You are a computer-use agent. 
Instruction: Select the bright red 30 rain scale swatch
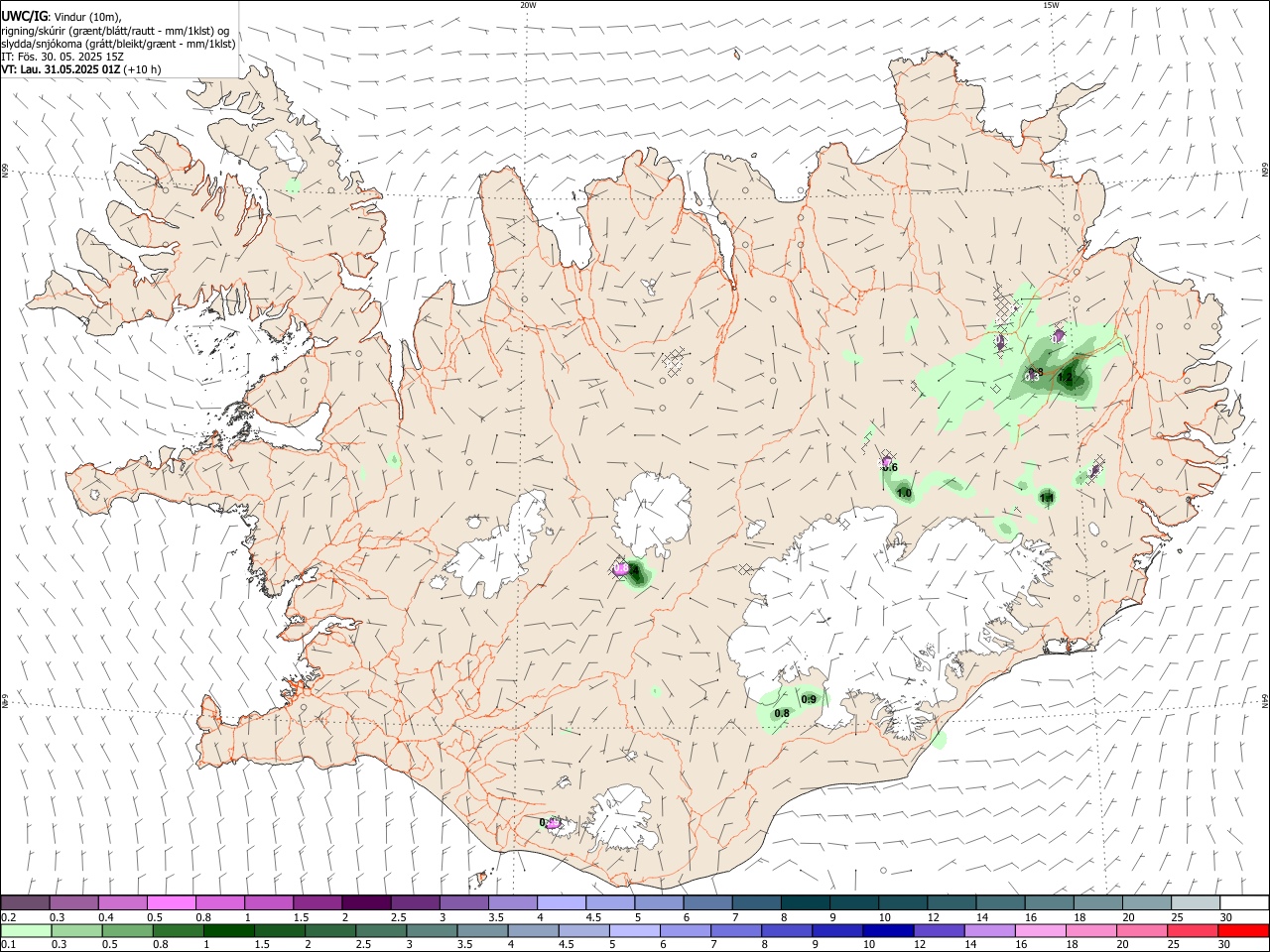click(x=1243, y=930)
